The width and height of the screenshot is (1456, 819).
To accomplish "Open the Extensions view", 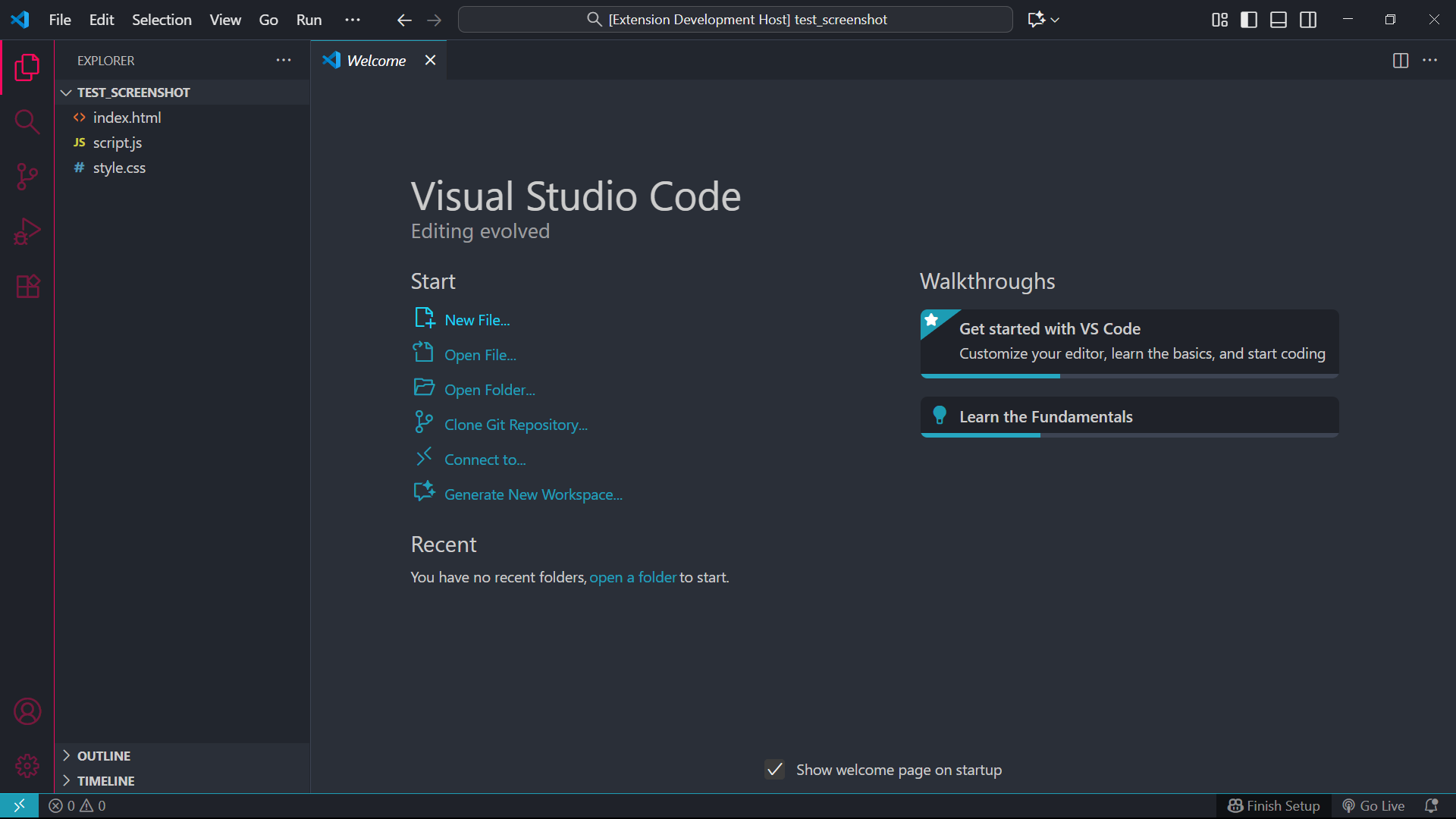I will [x=27, y=287].
